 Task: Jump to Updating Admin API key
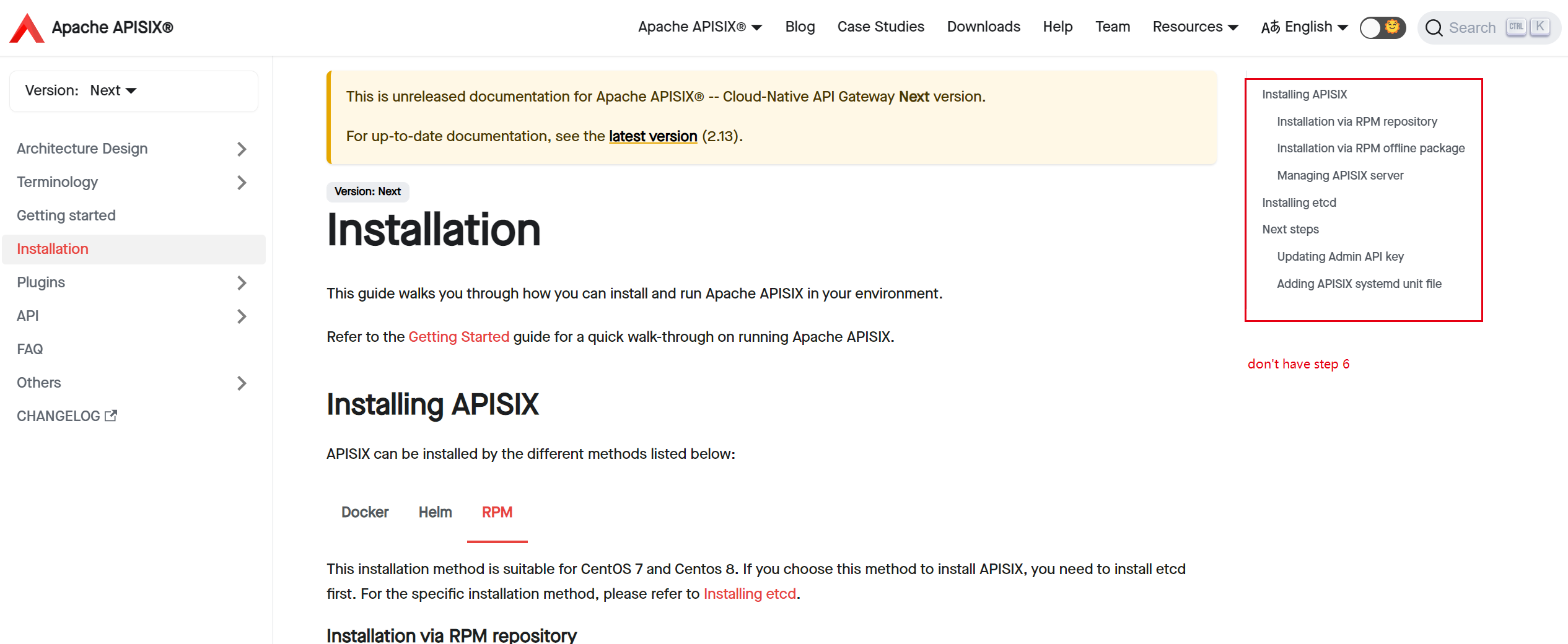[1340, 256]
